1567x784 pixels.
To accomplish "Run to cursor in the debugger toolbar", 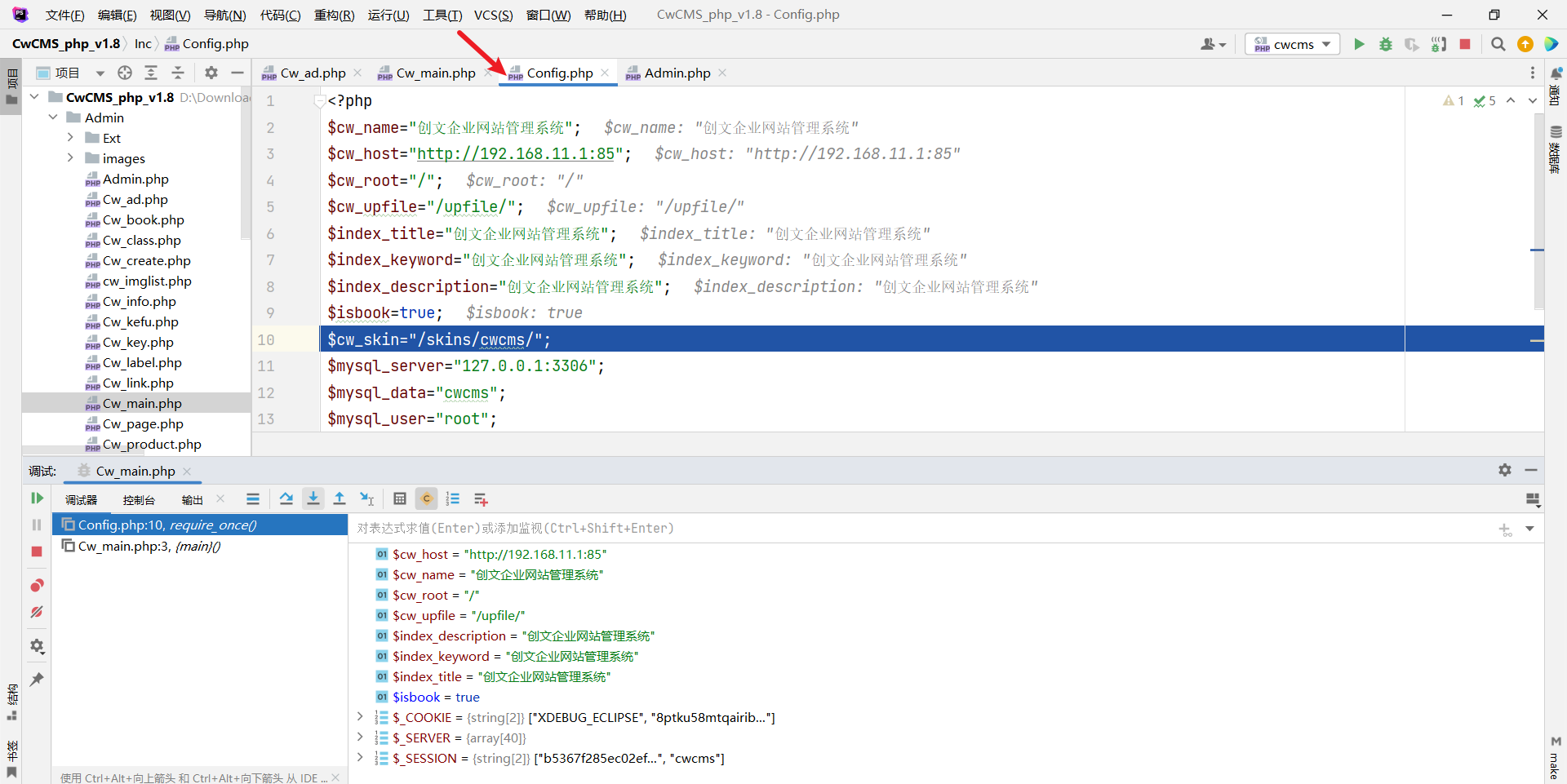I will 366,499.
